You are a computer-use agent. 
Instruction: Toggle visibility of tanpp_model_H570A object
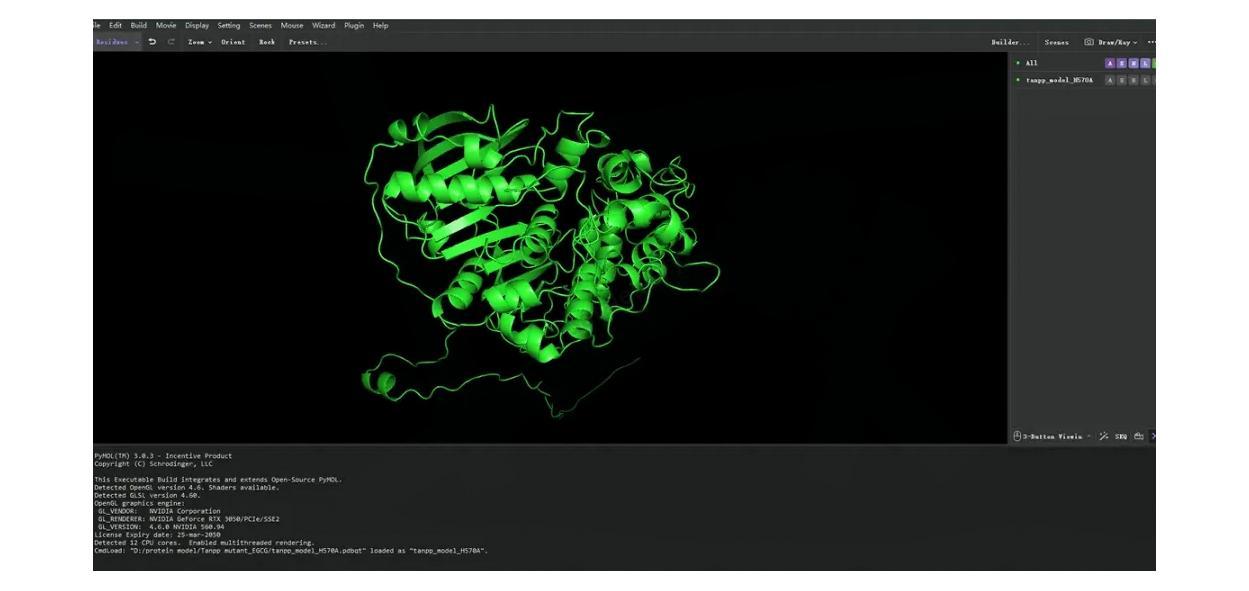pos(1018,80)
